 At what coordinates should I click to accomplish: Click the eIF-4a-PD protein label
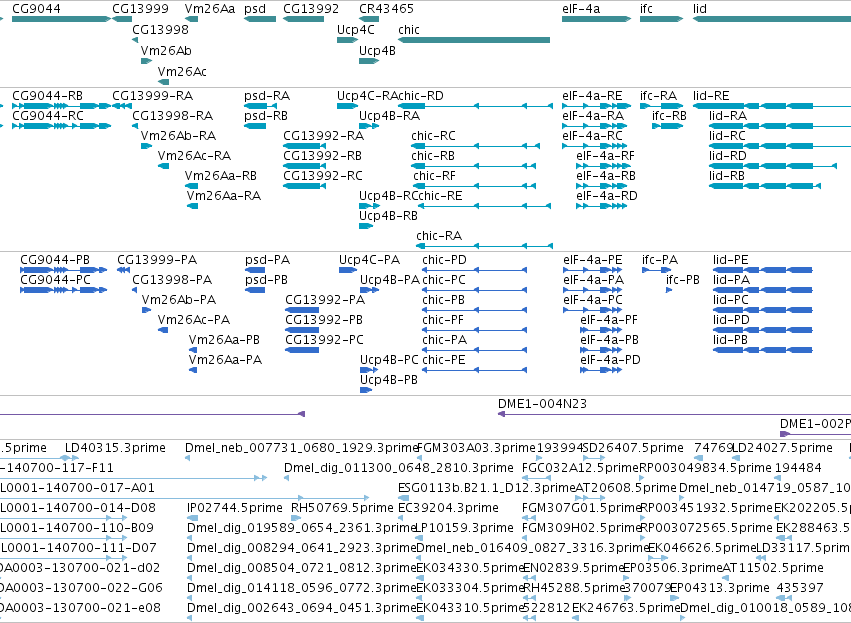point(610,360)
